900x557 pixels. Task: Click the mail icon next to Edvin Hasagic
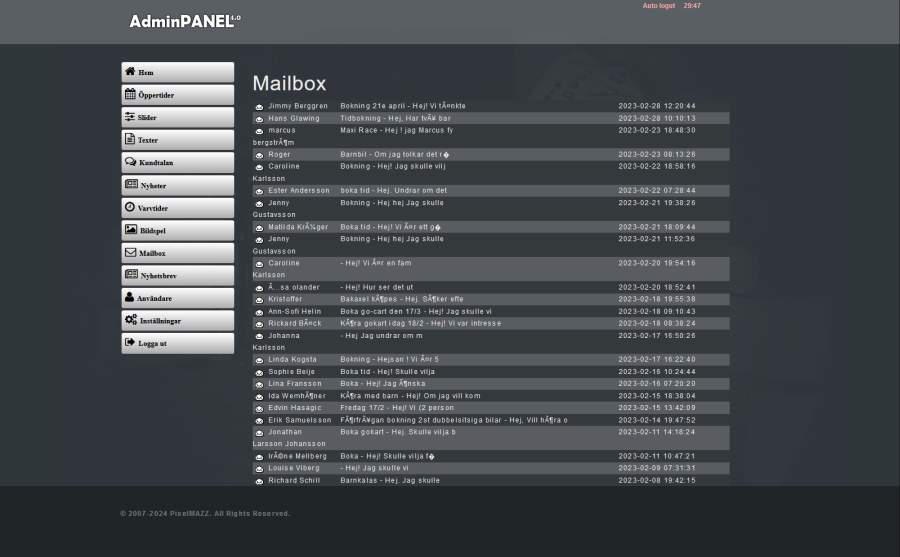coord(259,408)
